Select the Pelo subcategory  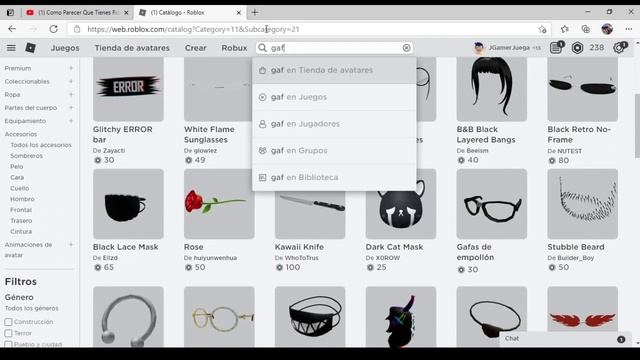(17, 167)
